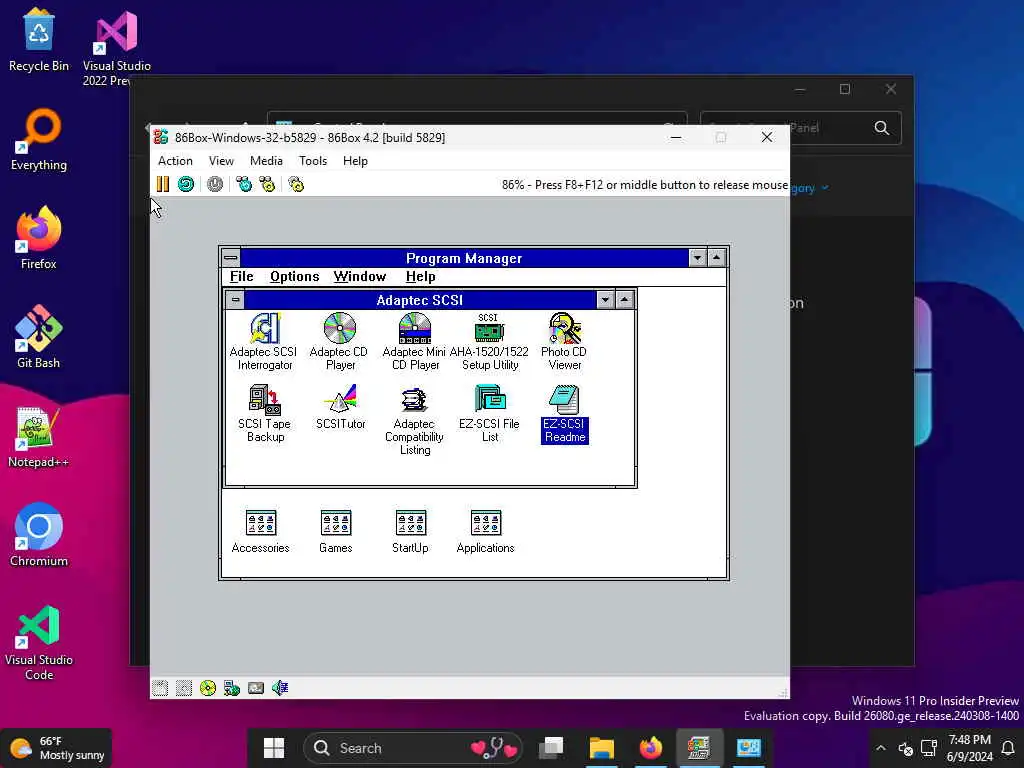Viewport: 1024px width, 768px height.
Task: Open Photo CD Viewer
Action: (564, 342)
